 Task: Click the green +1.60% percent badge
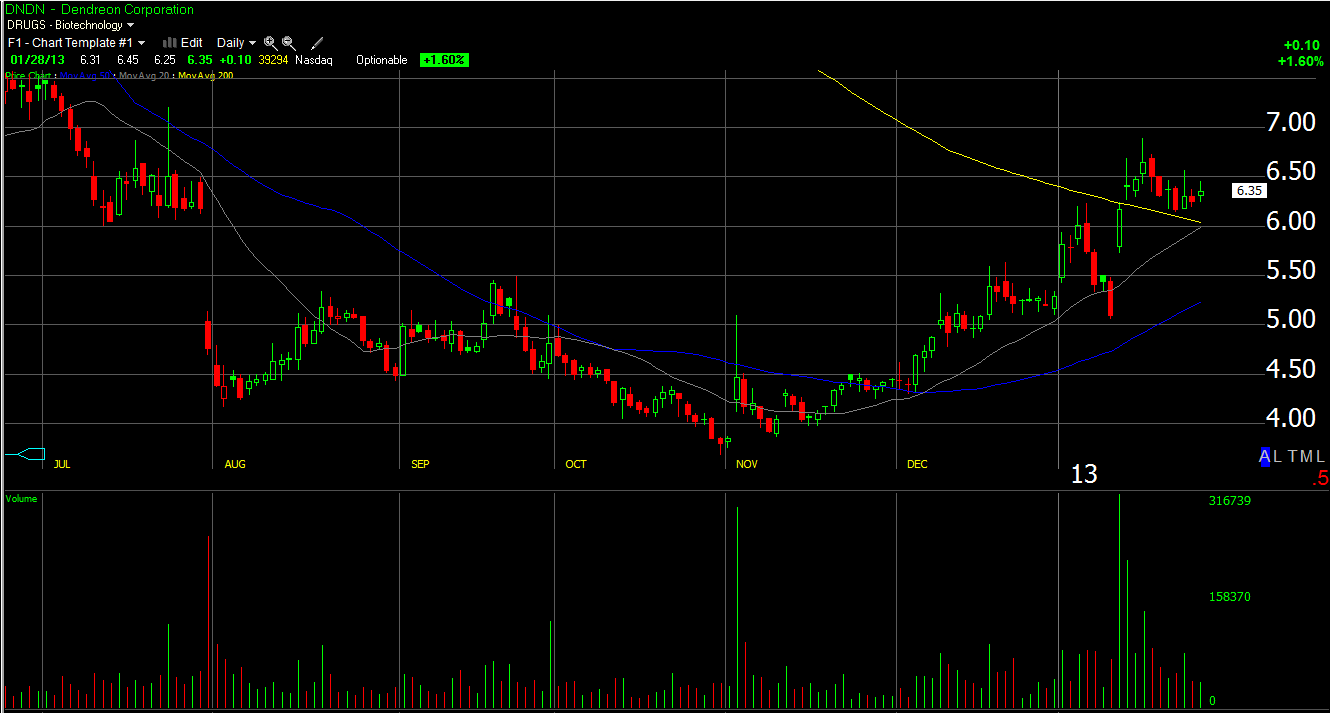pyautogui.click(x=444, y=60)
